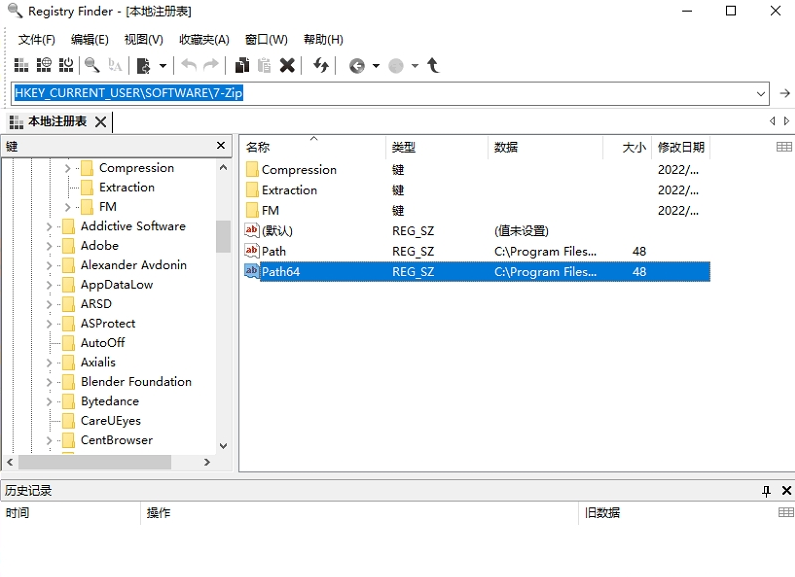The width and height of the screenshot is (795, 577).
Task: Expand the FM tree node
Action: tap(67, 207)
